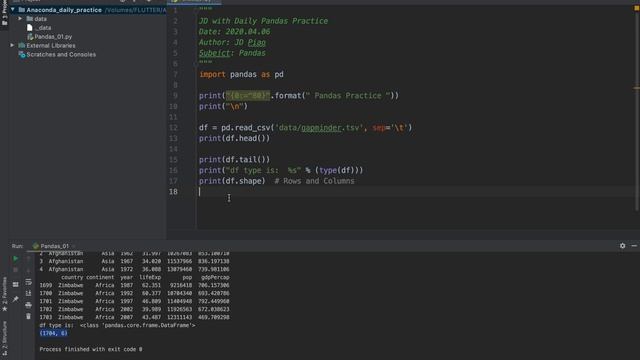The height and width of the screenshot is (360, 640).
Task: Click 'Date: 2020.04.06' docstring line
Action: [234, 32]
